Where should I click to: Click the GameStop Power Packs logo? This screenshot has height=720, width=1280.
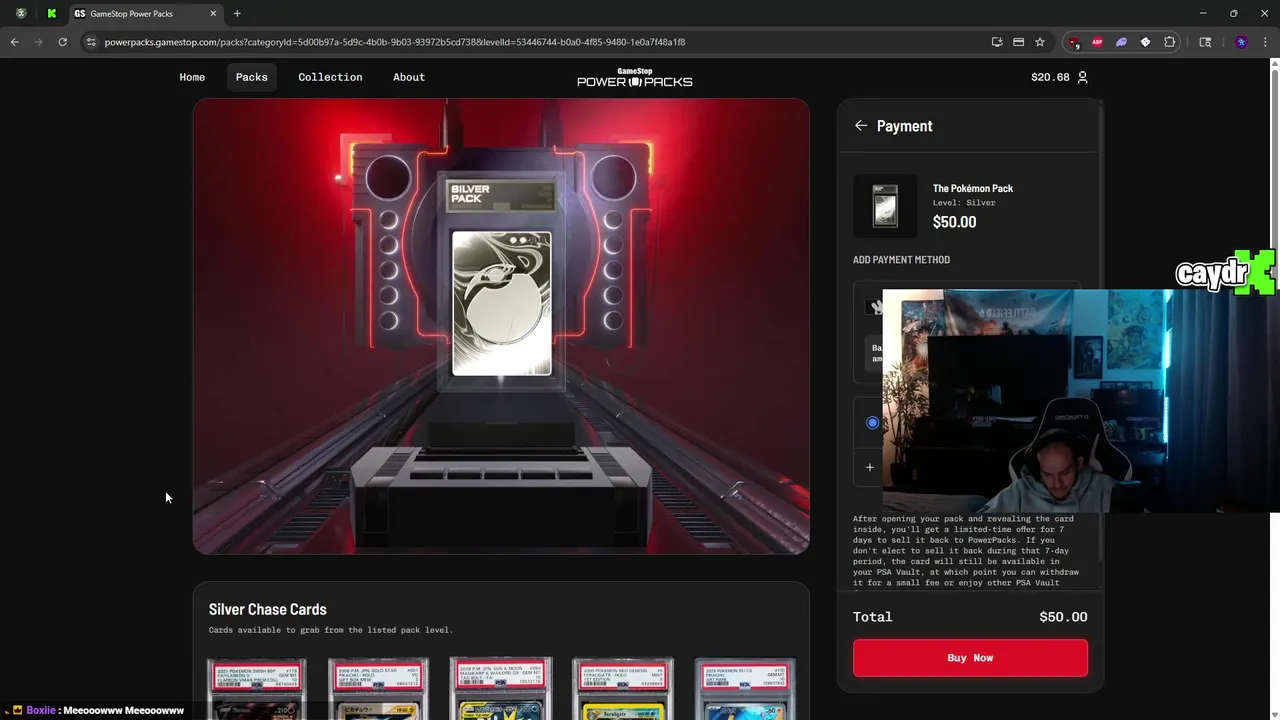coord(634,77)
